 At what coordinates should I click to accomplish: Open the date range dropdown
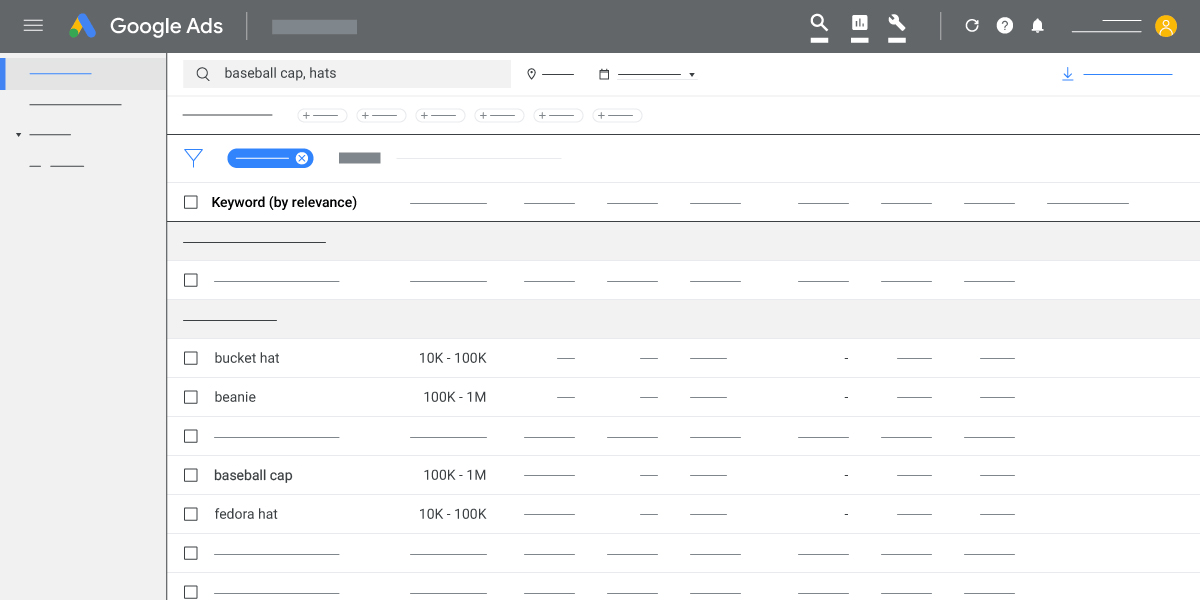[x=691, y=74]
